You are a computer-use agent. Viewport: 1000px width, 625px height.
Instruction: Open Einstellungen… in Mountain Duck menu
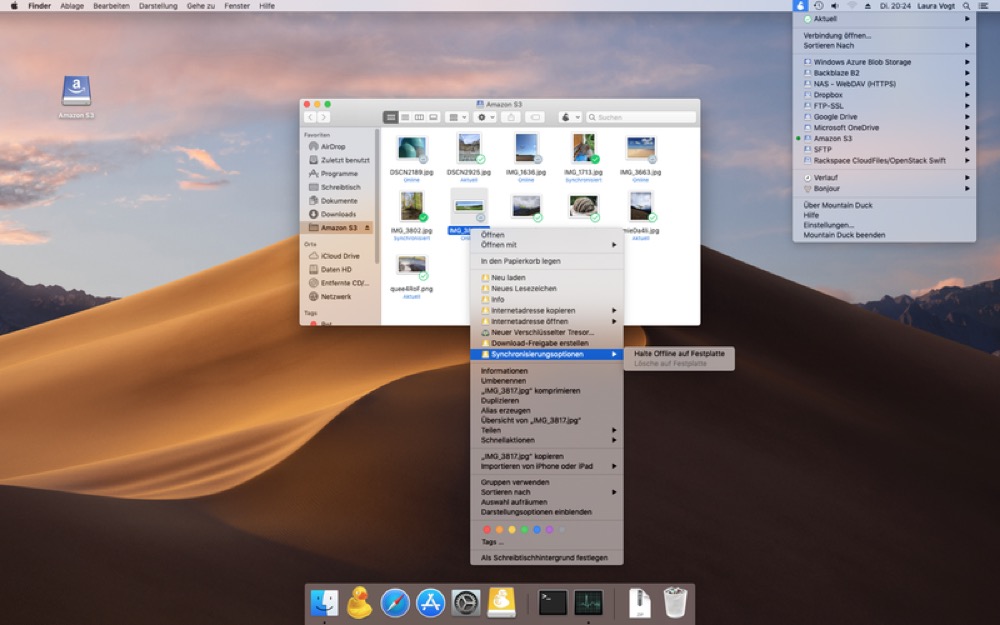pyautogui.click(x=828, y=225)
